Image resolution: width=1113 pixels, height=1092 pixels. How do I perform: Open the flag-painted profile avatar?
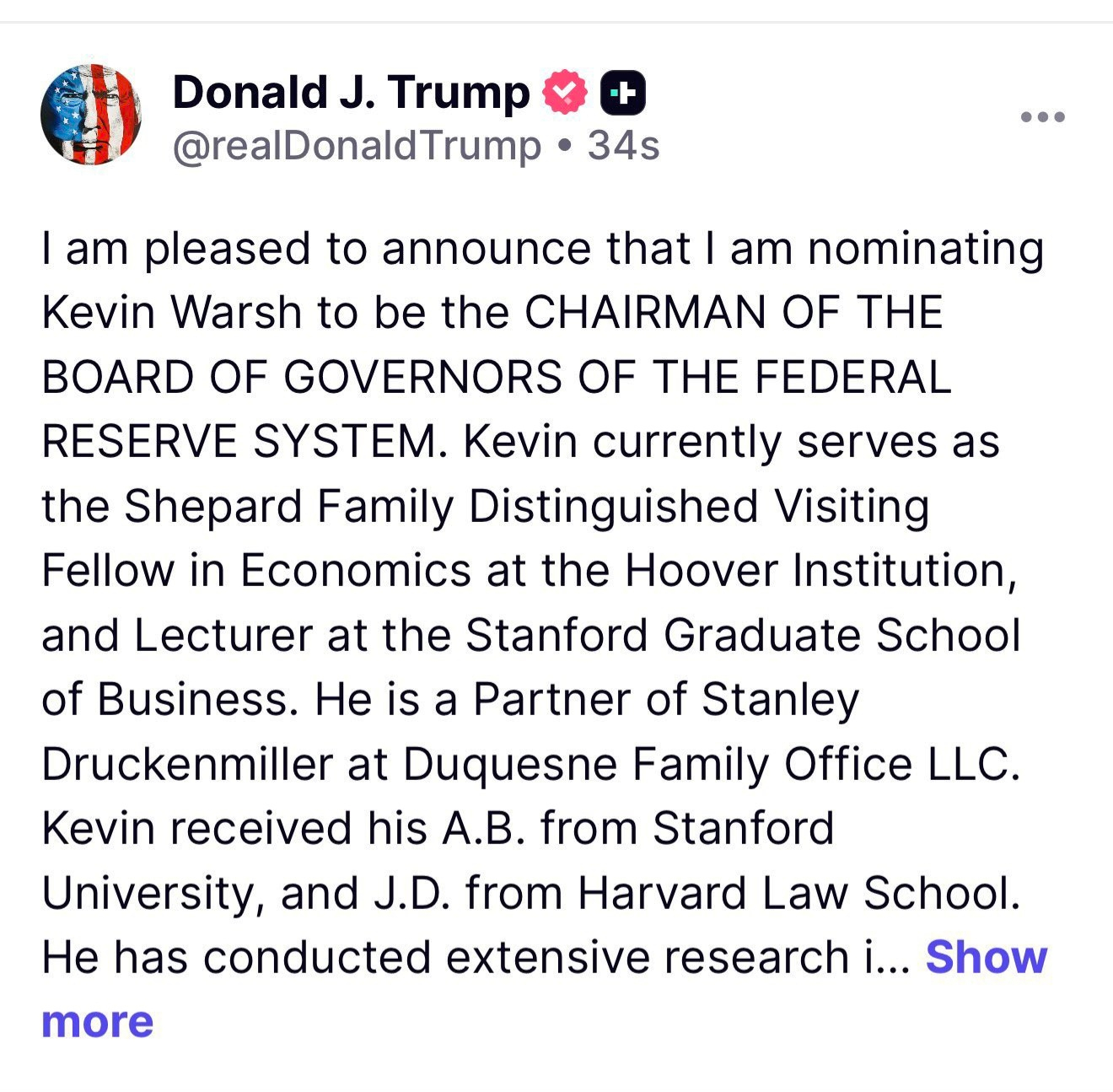click(90, 114)
